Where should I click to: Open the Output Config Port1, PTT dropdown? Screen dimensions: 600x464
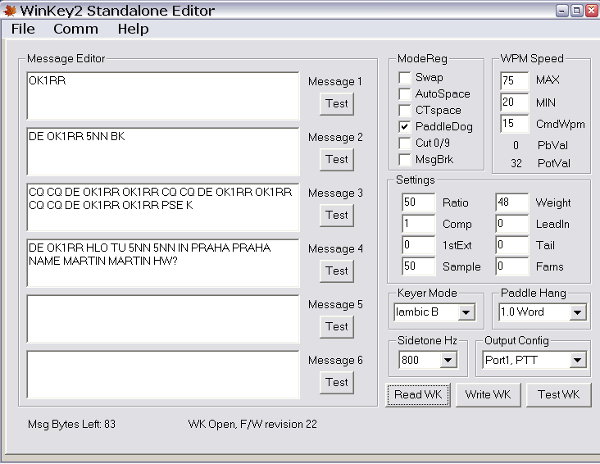577,360
